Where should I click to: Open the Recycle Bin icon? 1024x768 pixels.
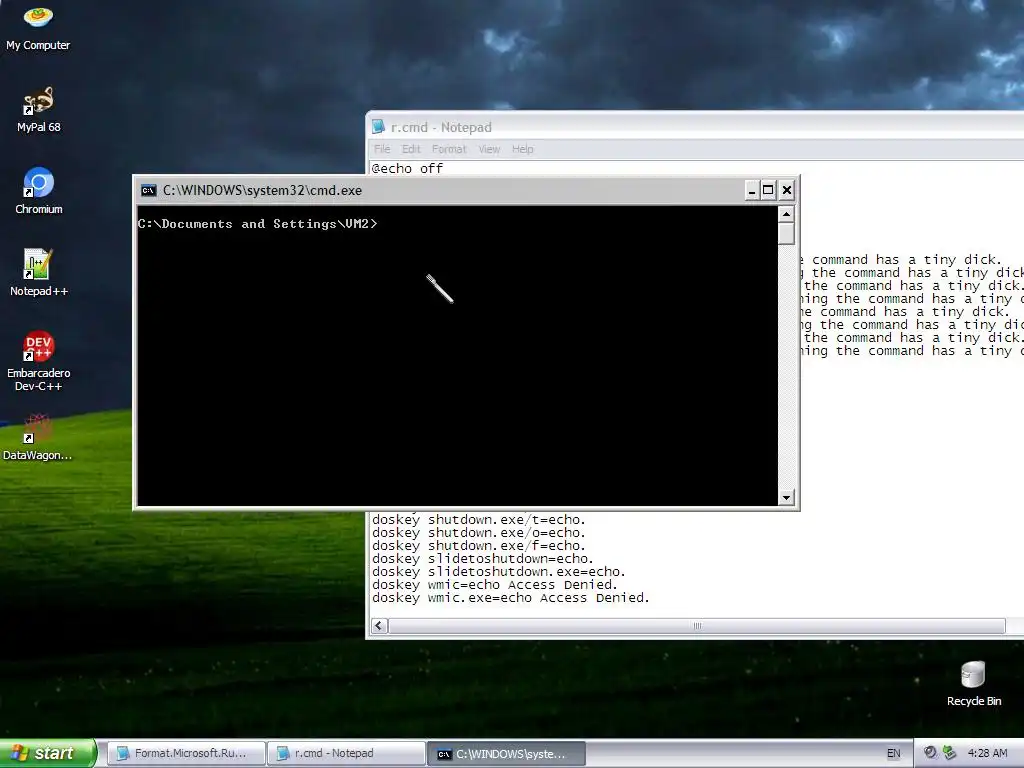pyautogui.click(x=974, y=683)
